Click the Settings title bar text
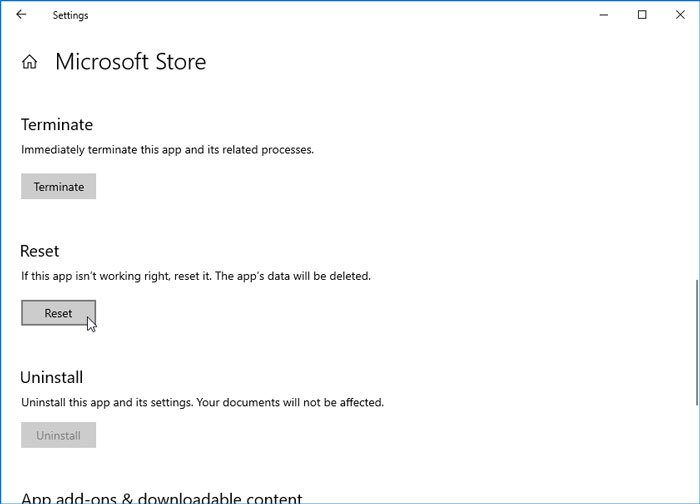 click(x=70, y=14)
